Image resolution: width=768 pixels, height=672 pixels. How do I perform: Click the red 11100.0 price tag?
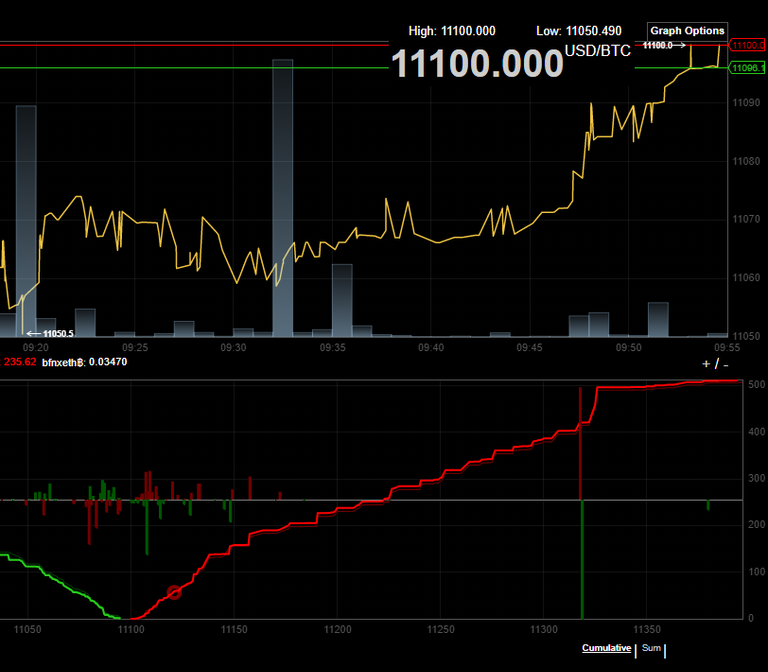coord(747,45)
